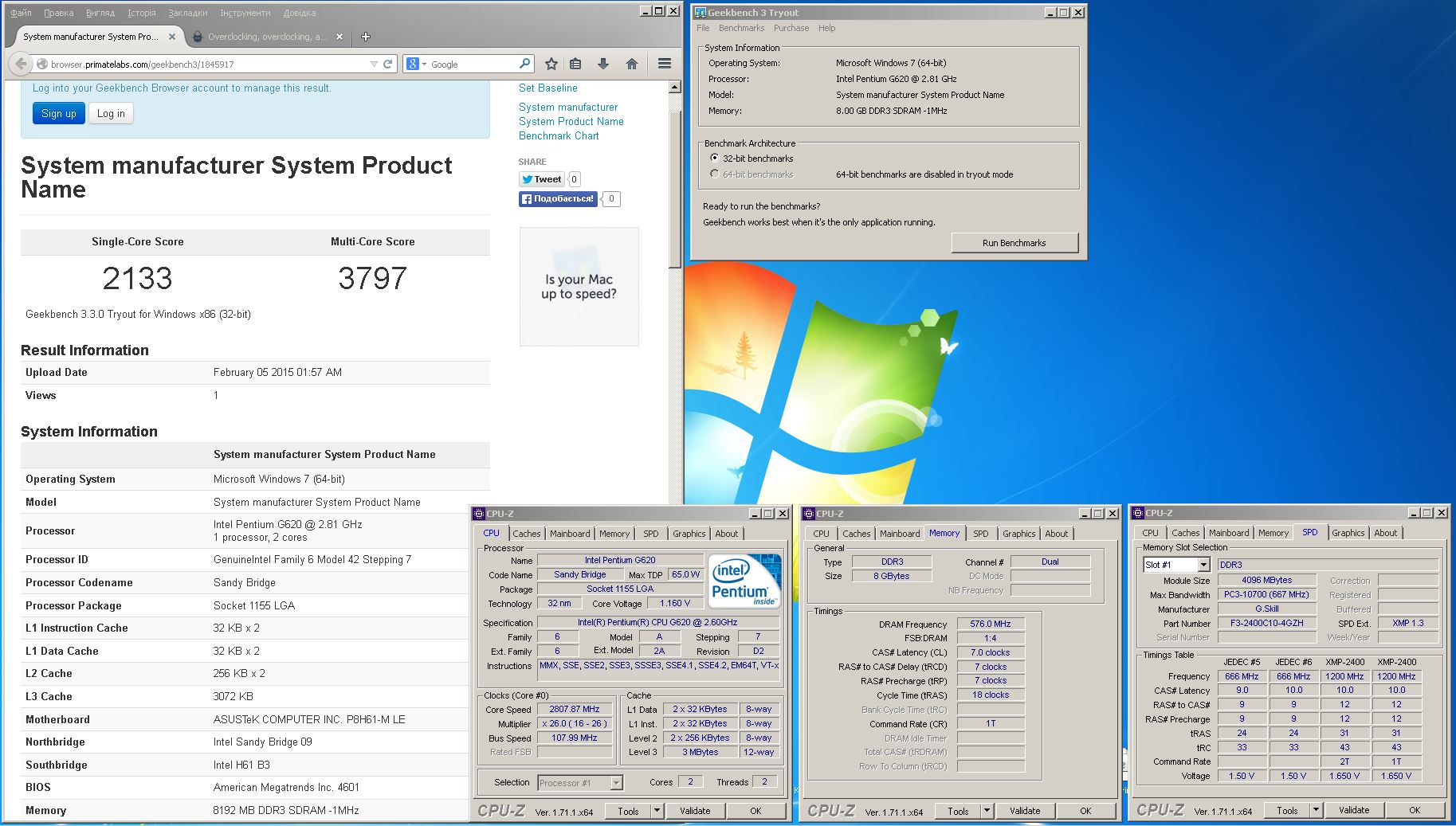Open the Geekbench Purchase menu
Image resolution: width=1456 pixels, height=826 pixels.
click(x=791, y=28)
